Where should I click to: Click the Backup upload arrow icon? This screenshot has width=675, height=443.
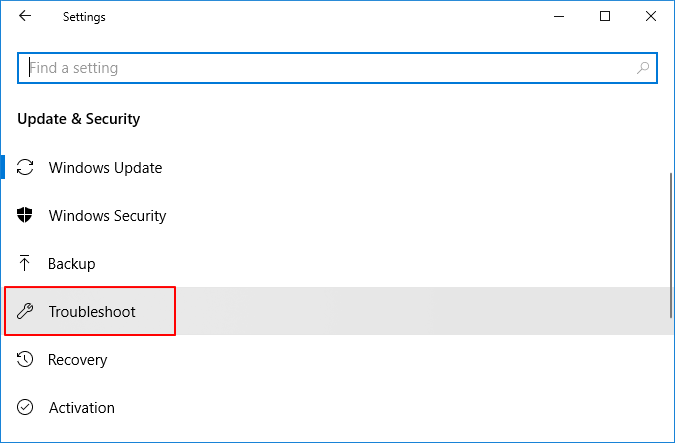(x=27, y=264)
